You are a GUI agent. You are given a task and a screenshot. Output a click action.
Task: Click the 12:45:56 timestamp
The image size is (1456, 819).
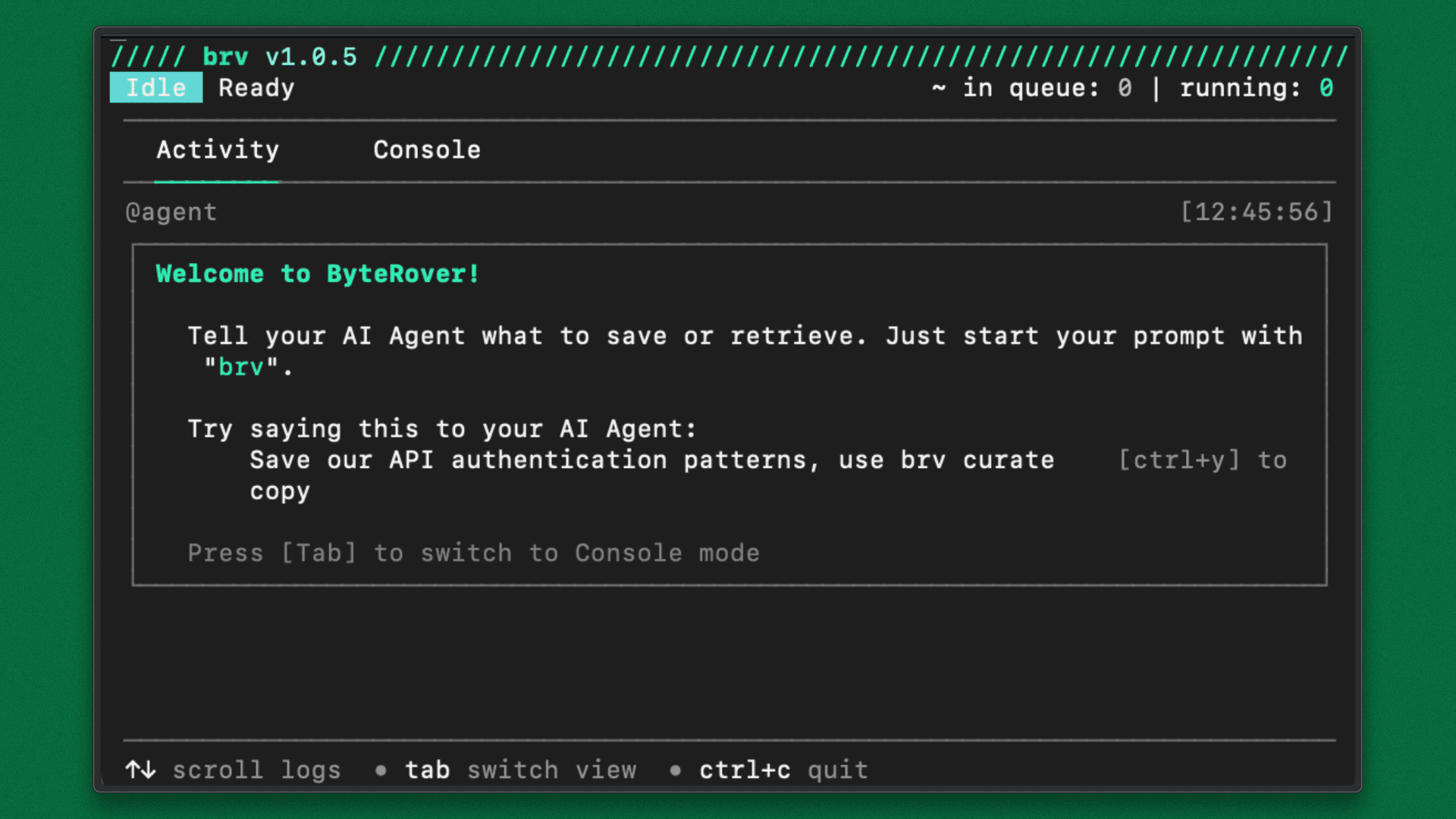(1256, 212)
